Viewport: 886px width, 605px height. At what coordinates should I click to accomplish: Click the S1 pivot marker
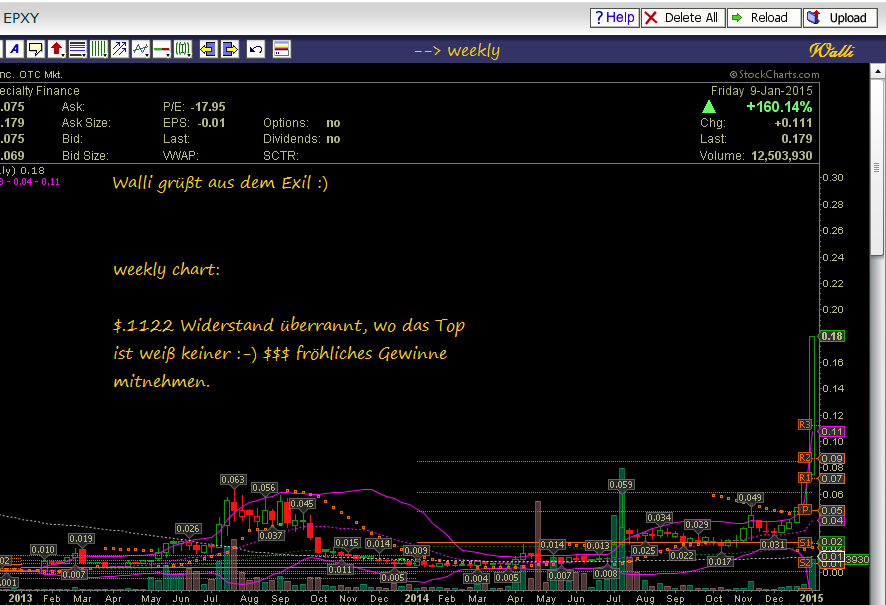click(805, 542)
